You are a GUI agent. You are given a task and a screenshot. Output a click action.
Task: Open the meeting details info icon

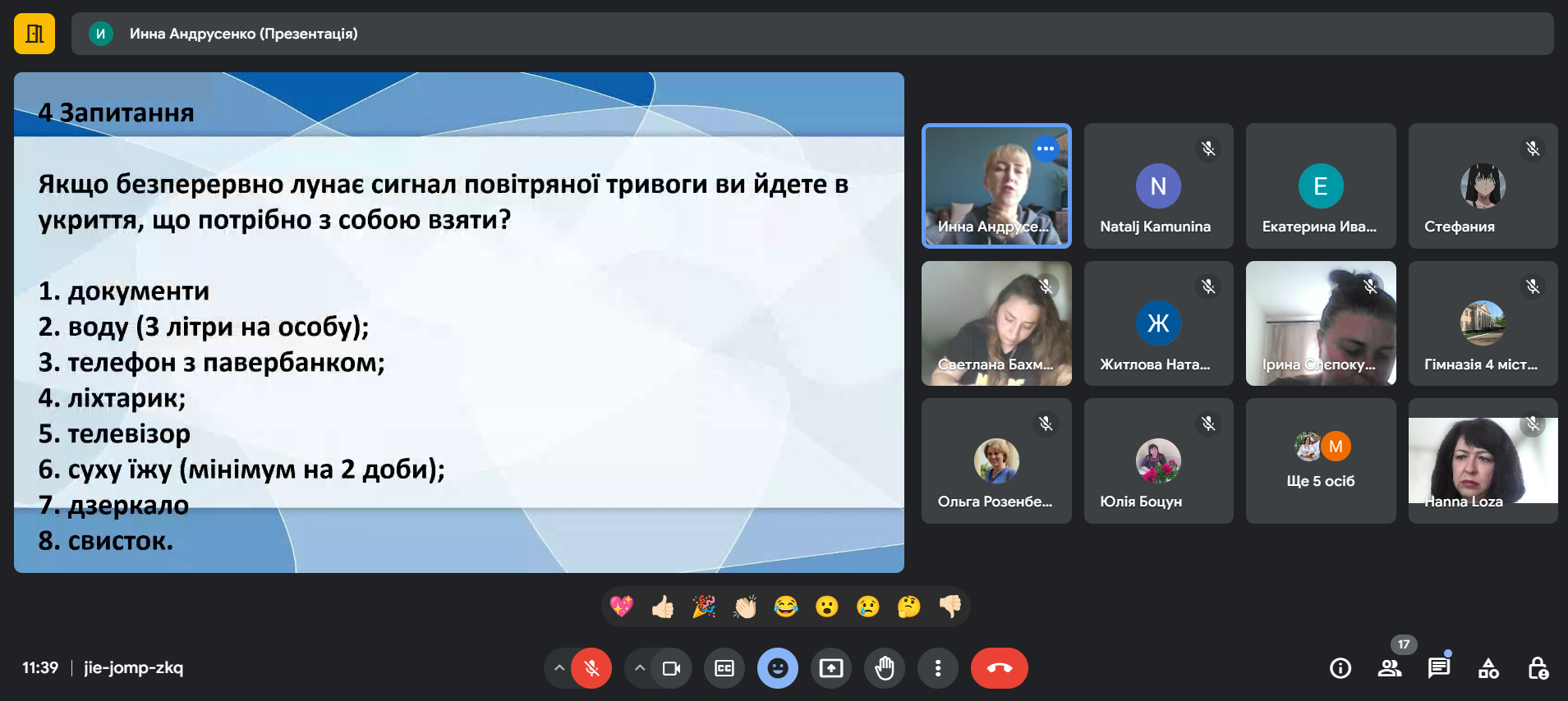[x=1340, y=668]
